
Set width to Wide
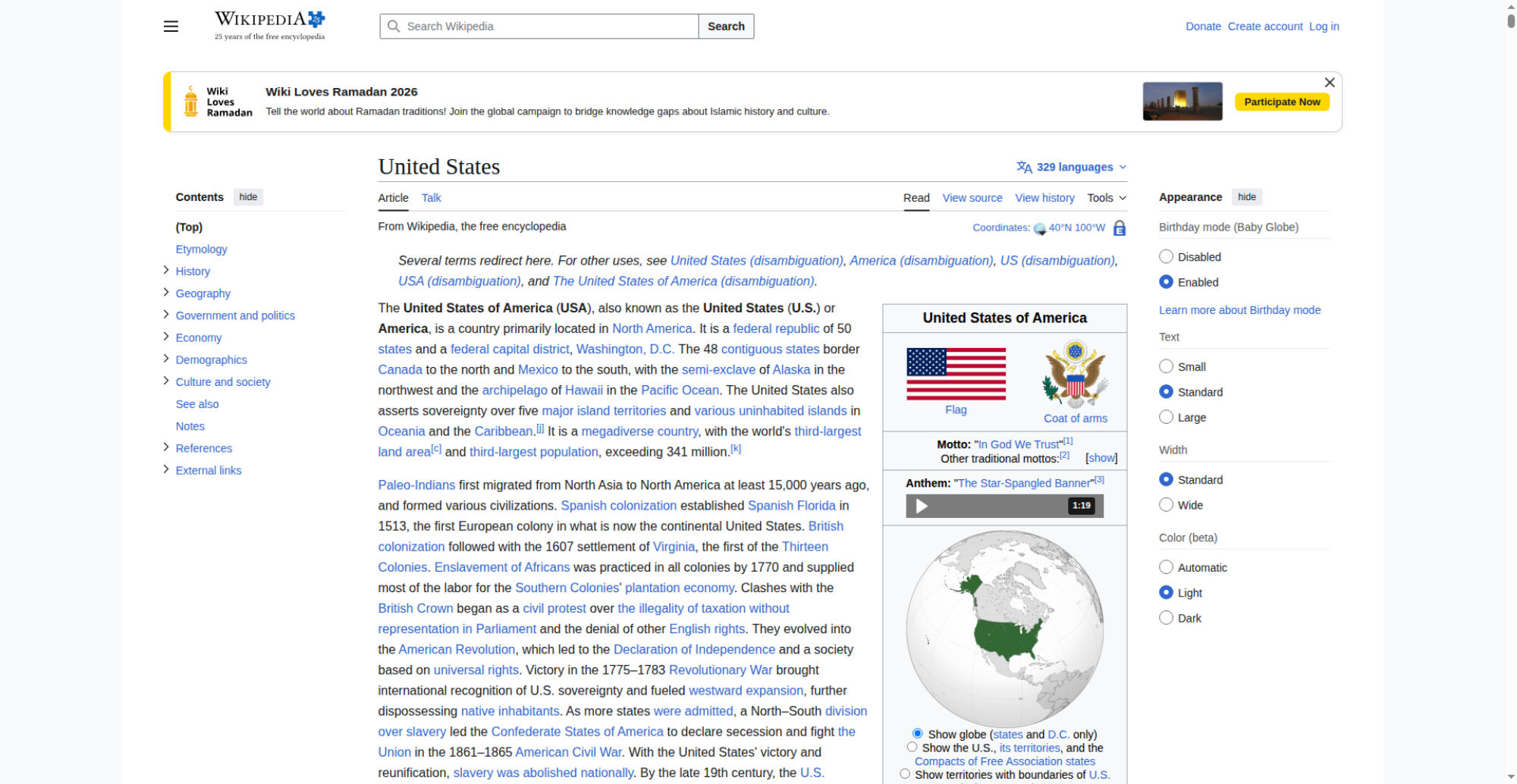(1167, 505)
